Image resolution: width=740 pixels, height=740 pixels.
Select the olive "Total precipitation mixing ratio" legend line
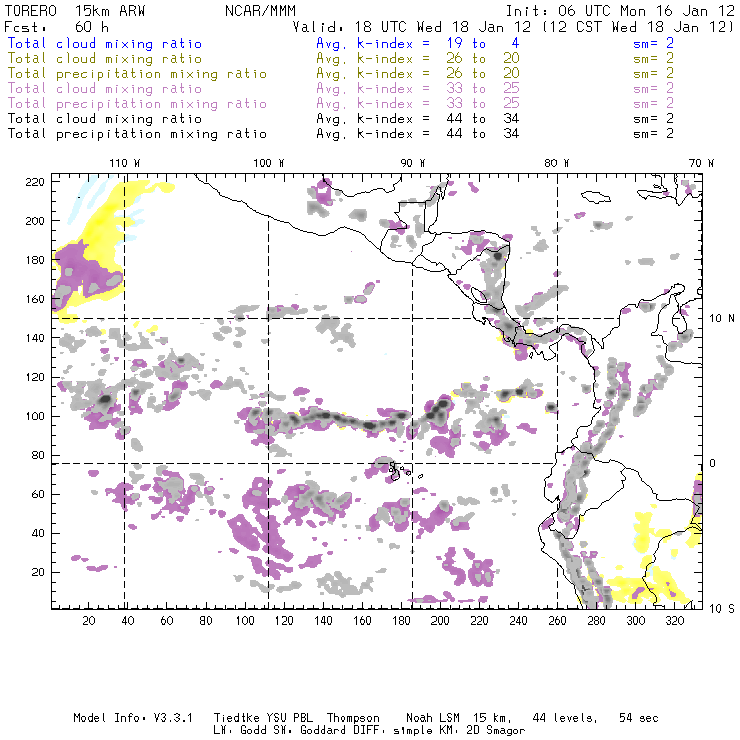[x=137, y=74]
